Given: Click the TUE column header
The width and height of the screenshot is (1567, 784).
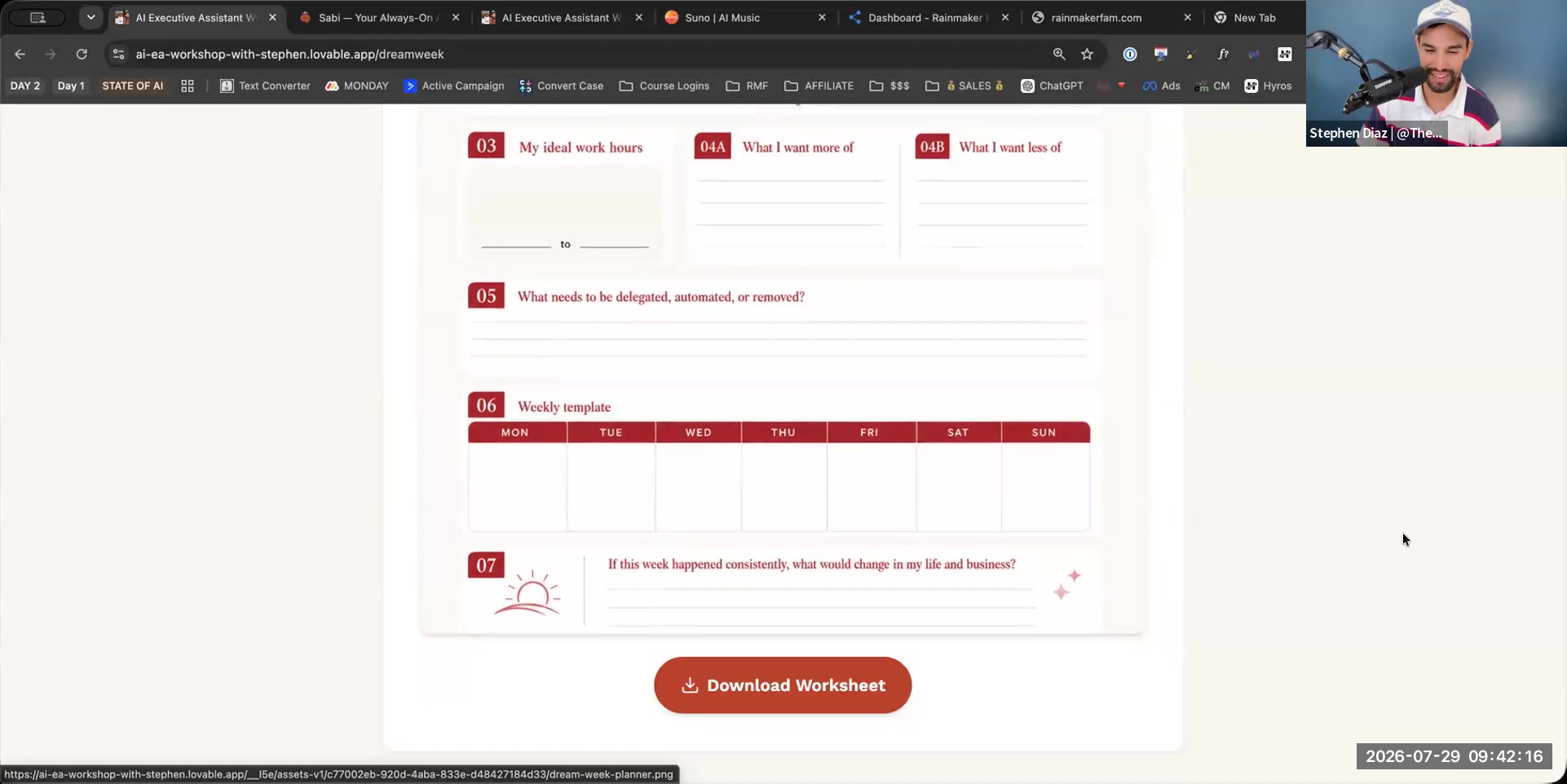Looking at the screenshot, I should (x=611, y=433).
